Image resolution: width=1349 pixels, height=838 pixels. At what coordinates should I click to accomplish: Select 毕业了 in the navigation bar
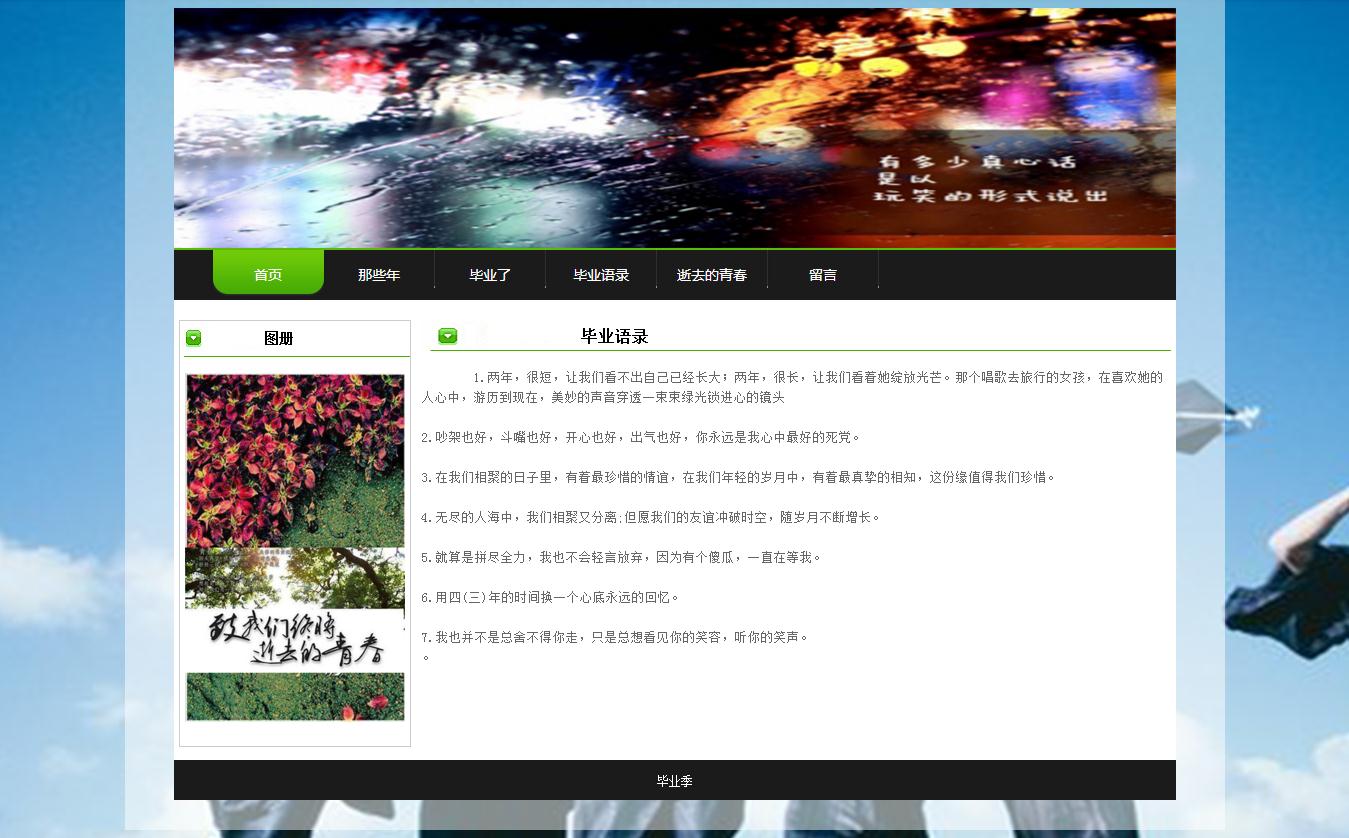tap(490, 274)
